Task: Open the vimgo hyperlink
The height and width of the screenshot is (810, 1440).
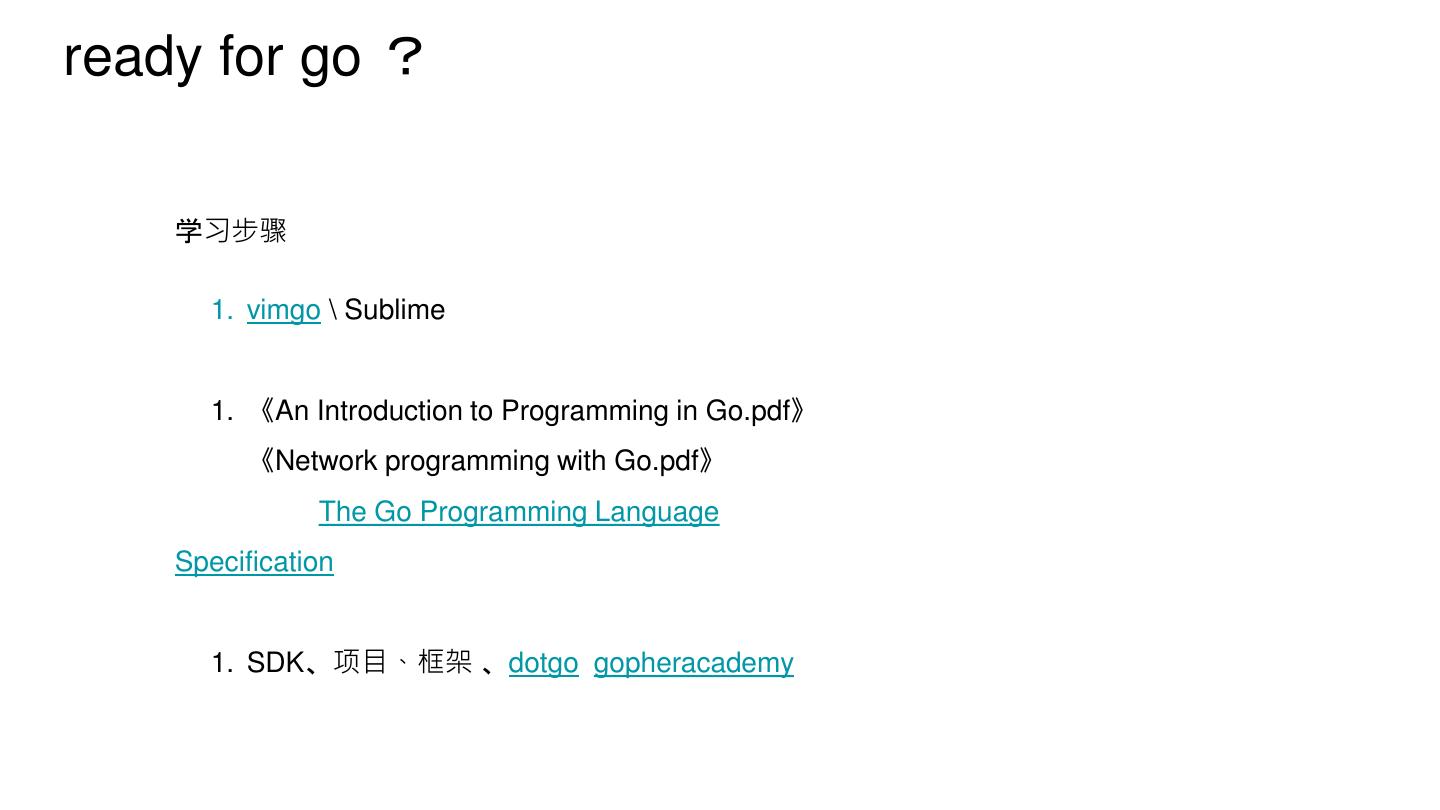Action: pyautogui.click(x=283, y=310)
